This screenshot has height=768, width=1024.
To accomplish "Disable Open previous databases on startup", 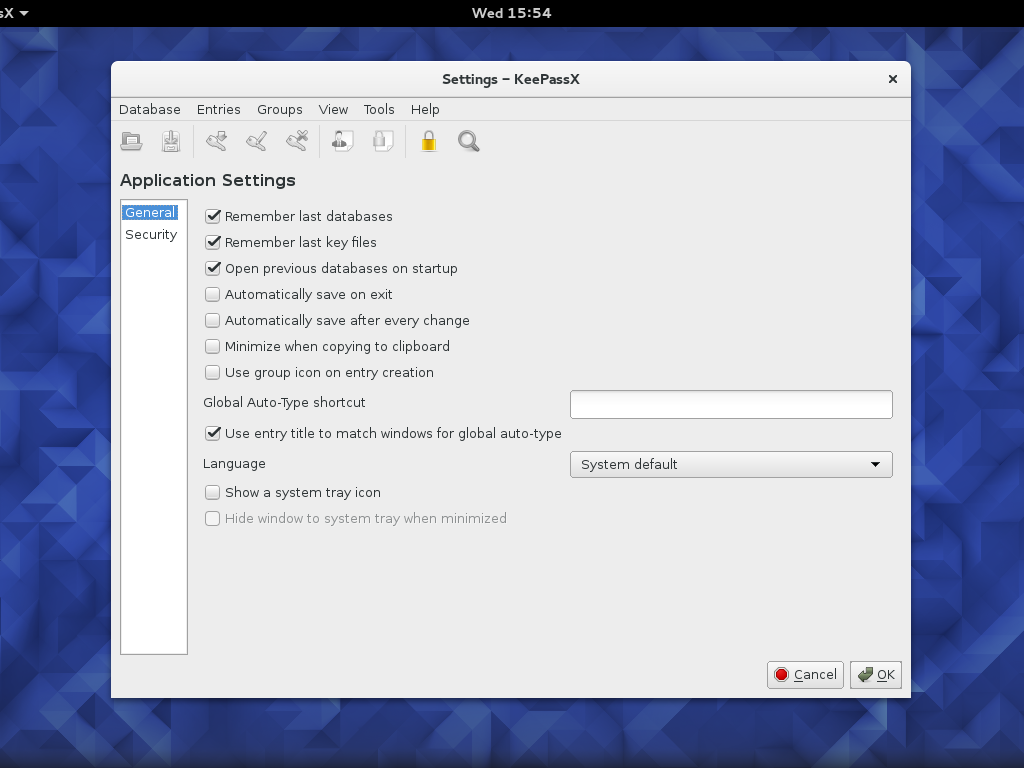I will point(213,268).
